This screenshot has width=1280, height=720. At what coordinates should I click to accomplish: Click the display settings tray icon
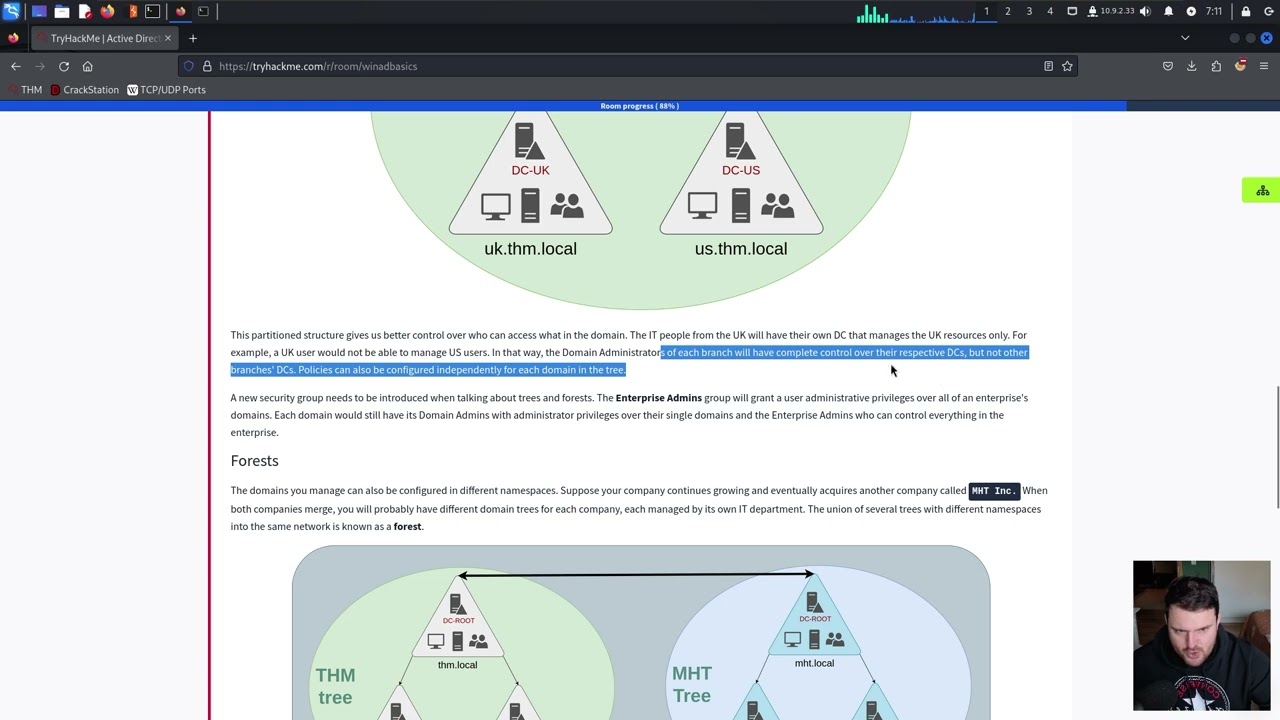(1072, 11)
